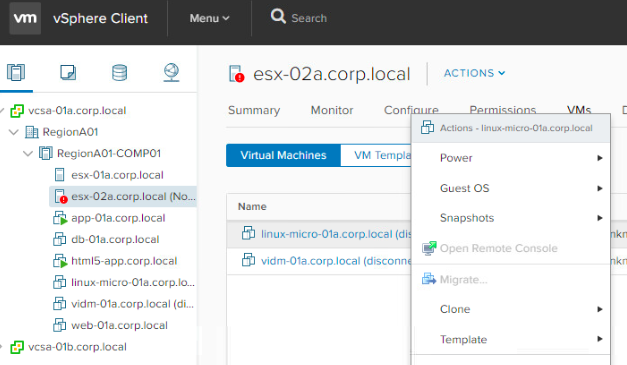Click host error icon beside esx-02a title
627x365 pixels.
[236, 74]
